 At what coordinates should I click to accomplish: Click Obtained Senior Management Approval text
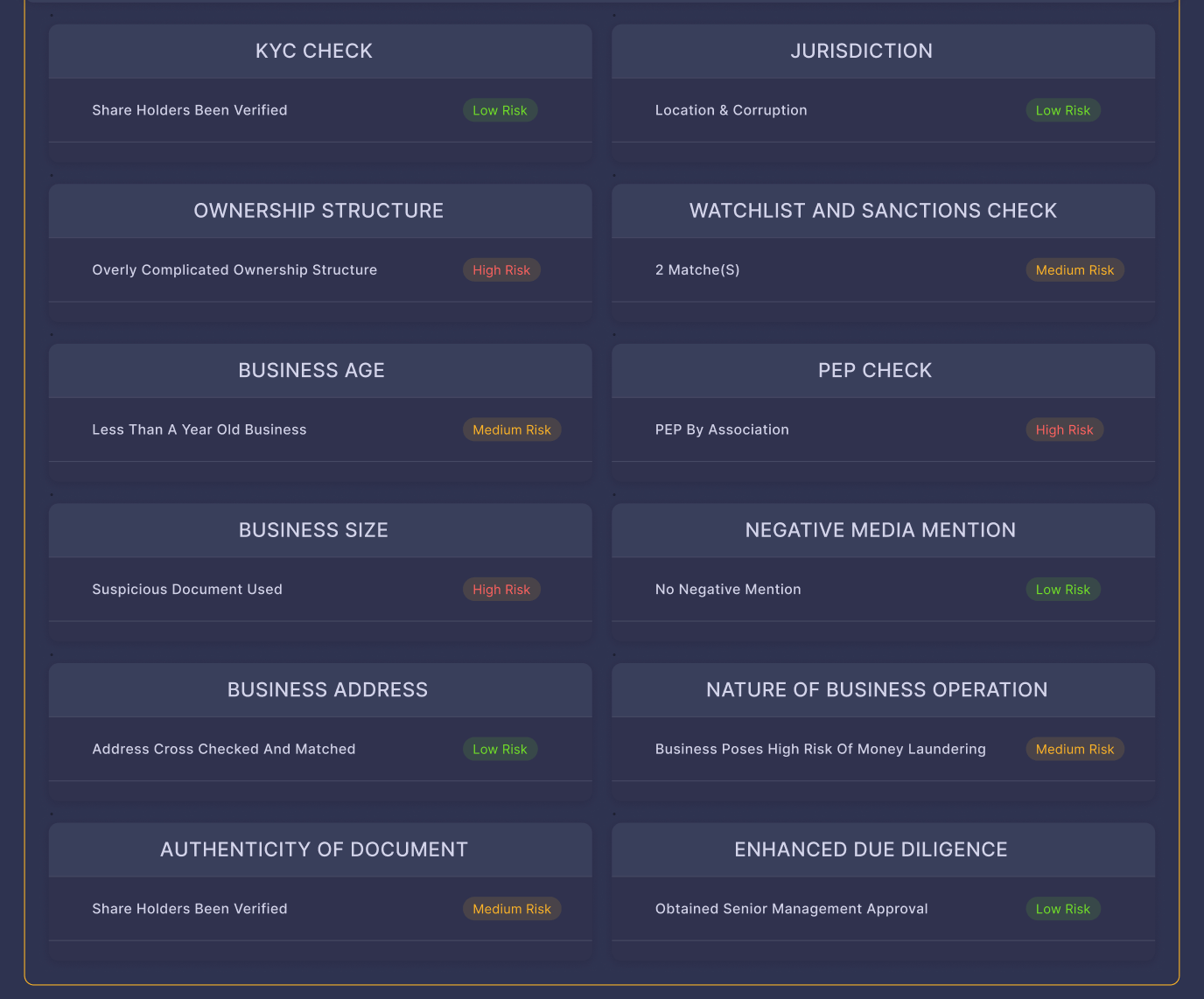click(791, 909)
